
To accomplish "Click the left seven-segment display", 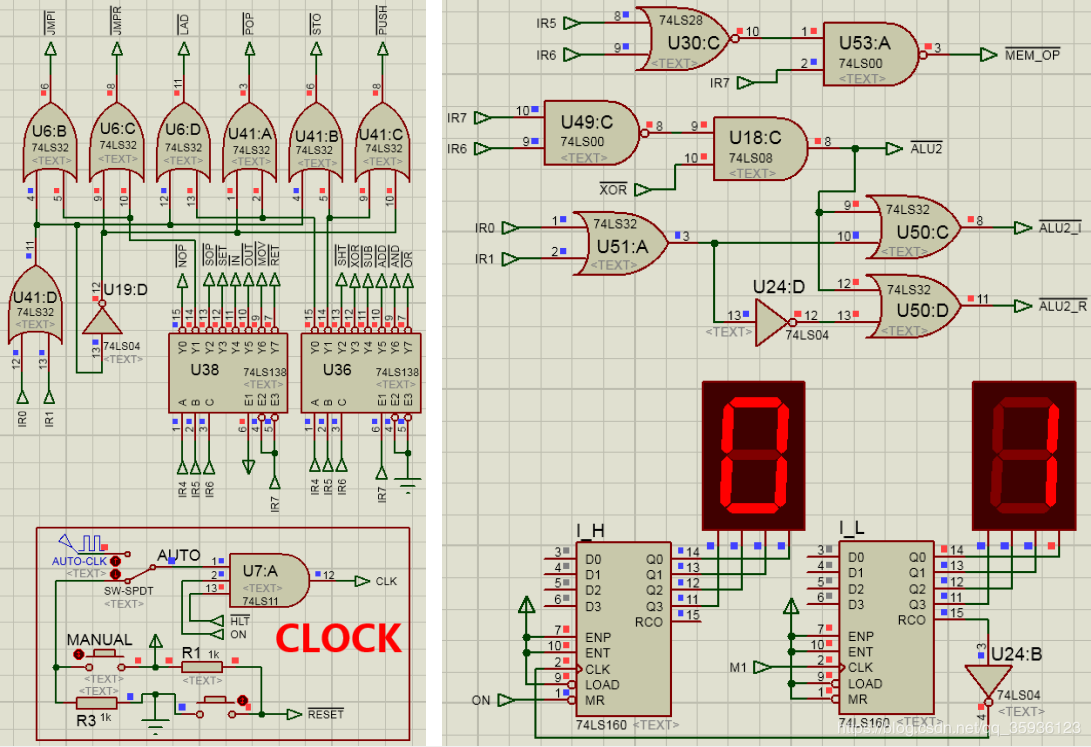I will 753,454.
